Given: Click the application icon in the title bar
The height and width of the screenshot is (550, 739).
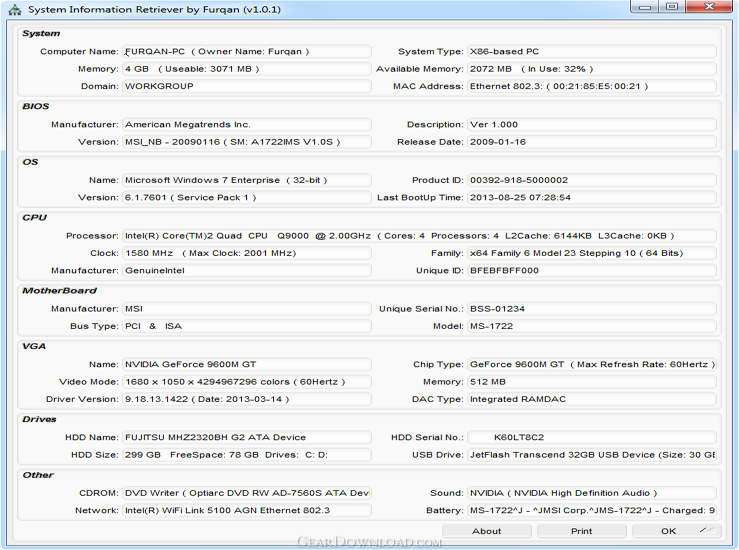Looking at the screenshot, I should [15, 9].
